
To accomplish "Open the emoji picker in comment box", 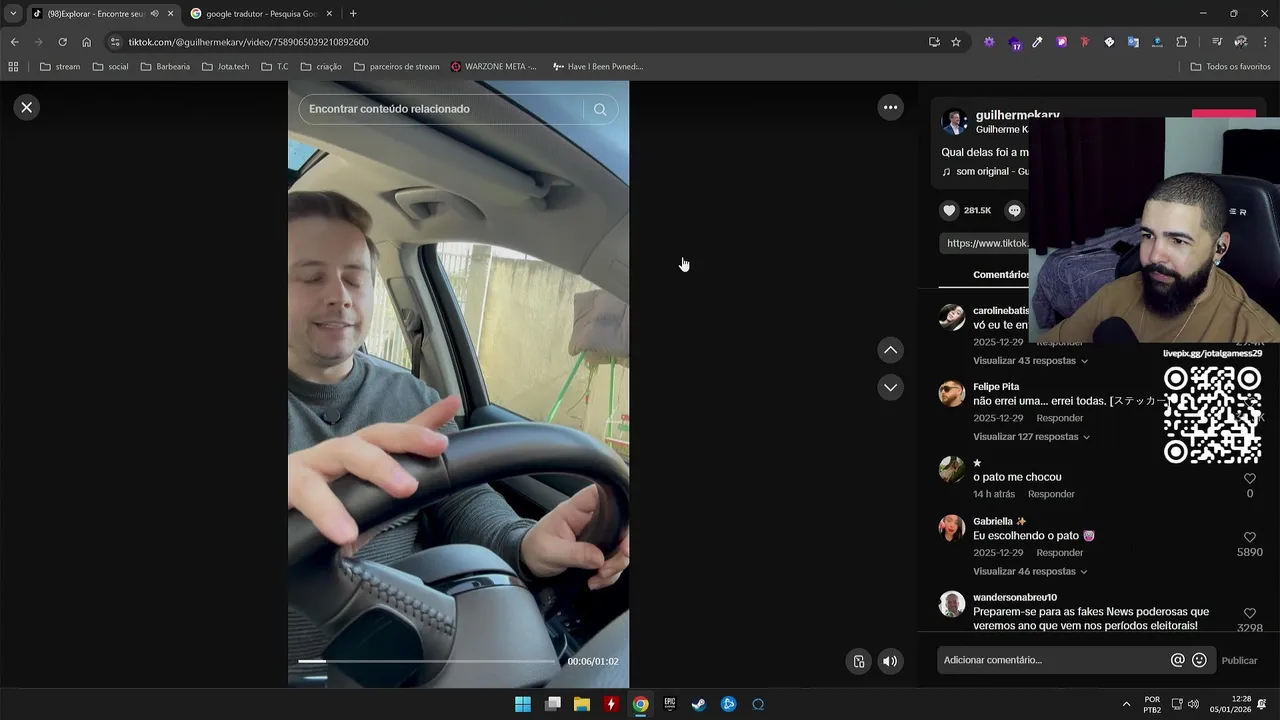I will coord(1199,660).
